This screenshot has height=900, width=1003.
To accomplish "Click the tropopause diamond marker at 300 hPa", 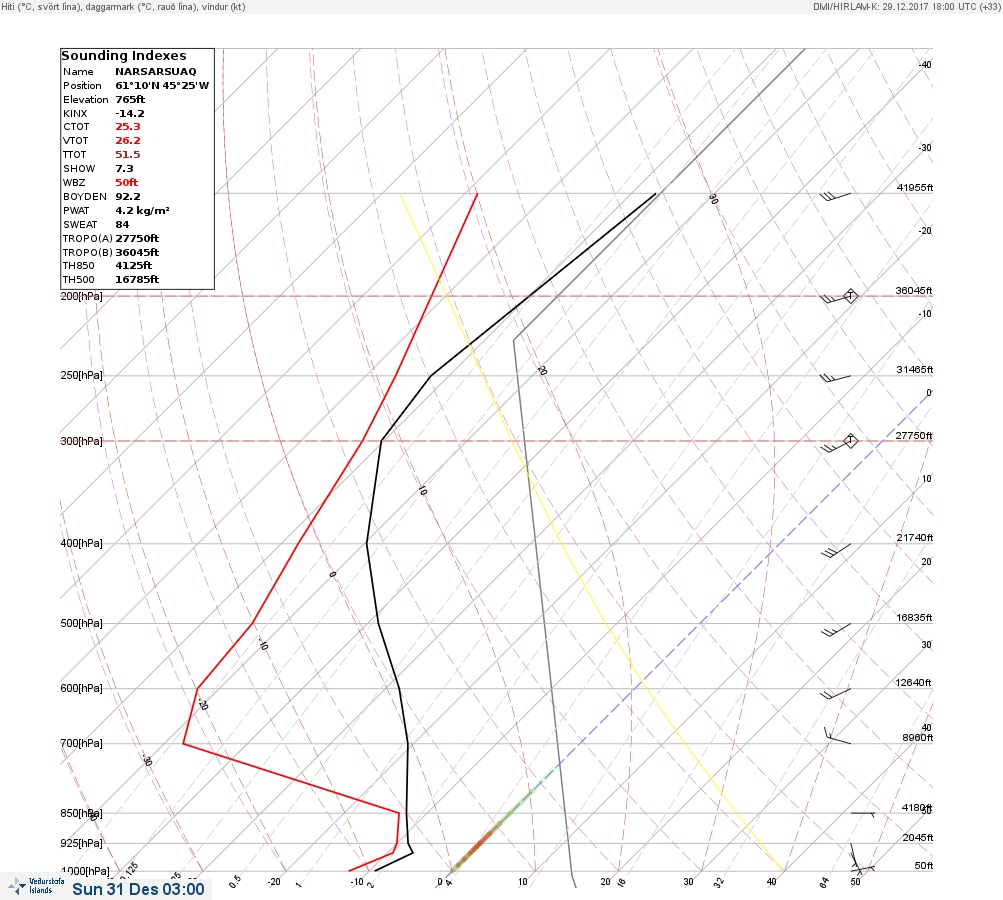I will point(850,441).
